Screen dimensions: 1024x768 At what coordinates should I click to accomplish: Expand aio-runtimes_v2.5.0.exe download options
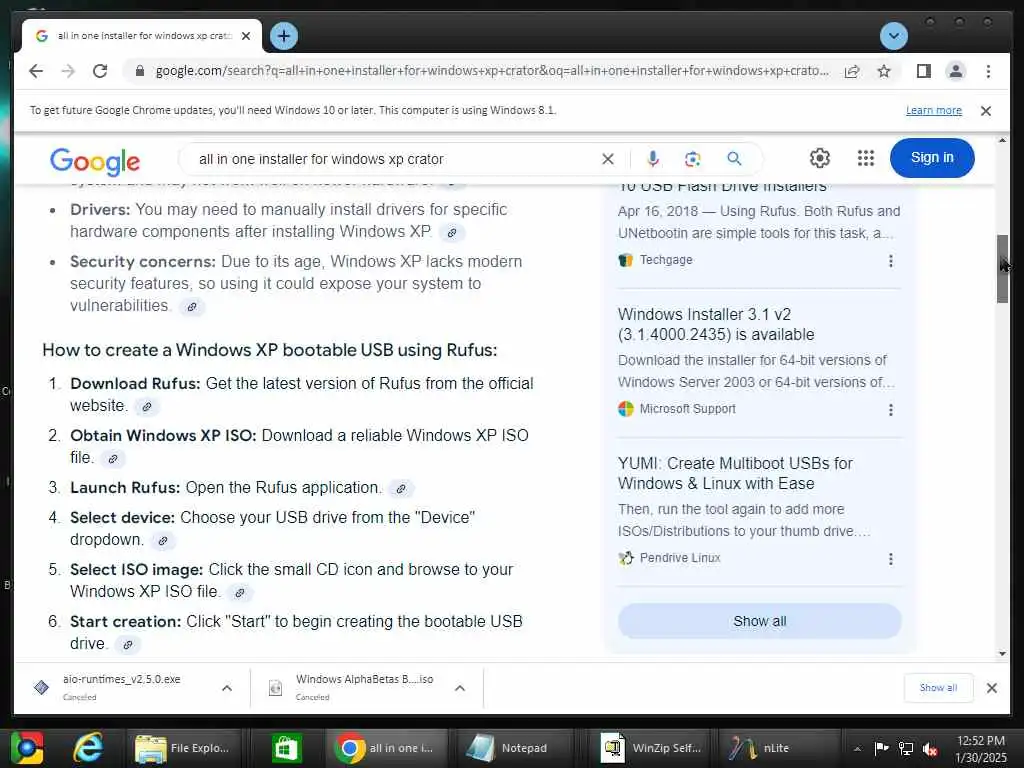pos(227,688)
